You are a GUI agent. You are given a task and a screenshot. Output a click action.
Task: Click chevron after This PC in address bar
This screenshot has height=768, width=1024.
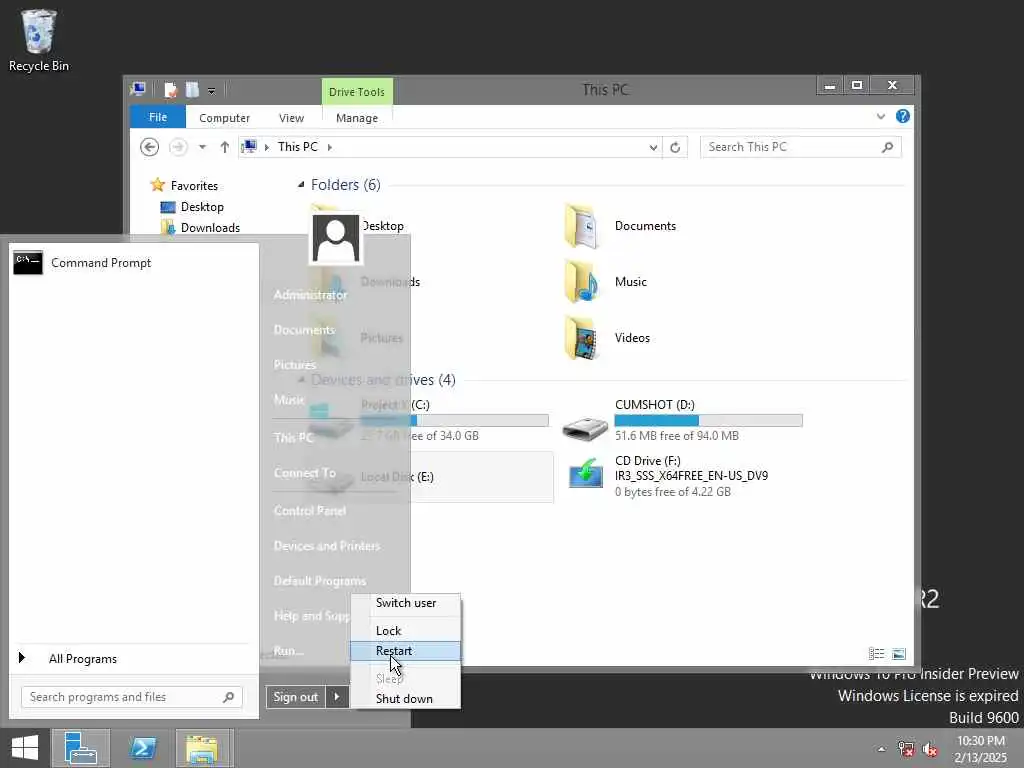330,148
